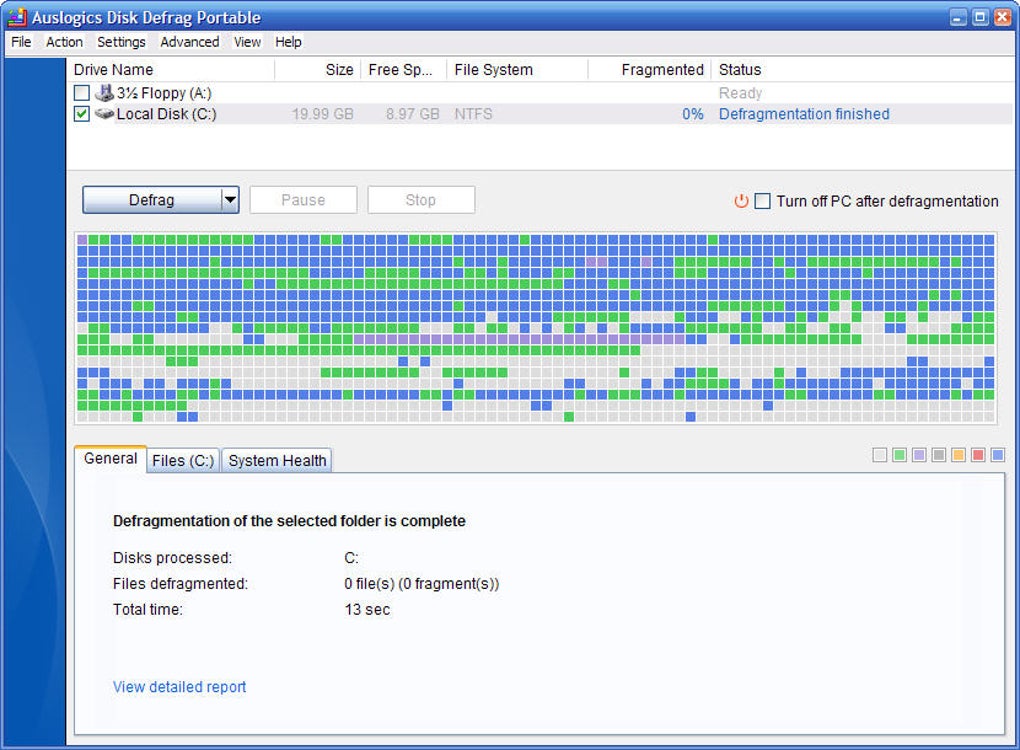Click the Stop button
Image resolution: width=1020 pixels, height=750 pixels.
coord(421,200)
